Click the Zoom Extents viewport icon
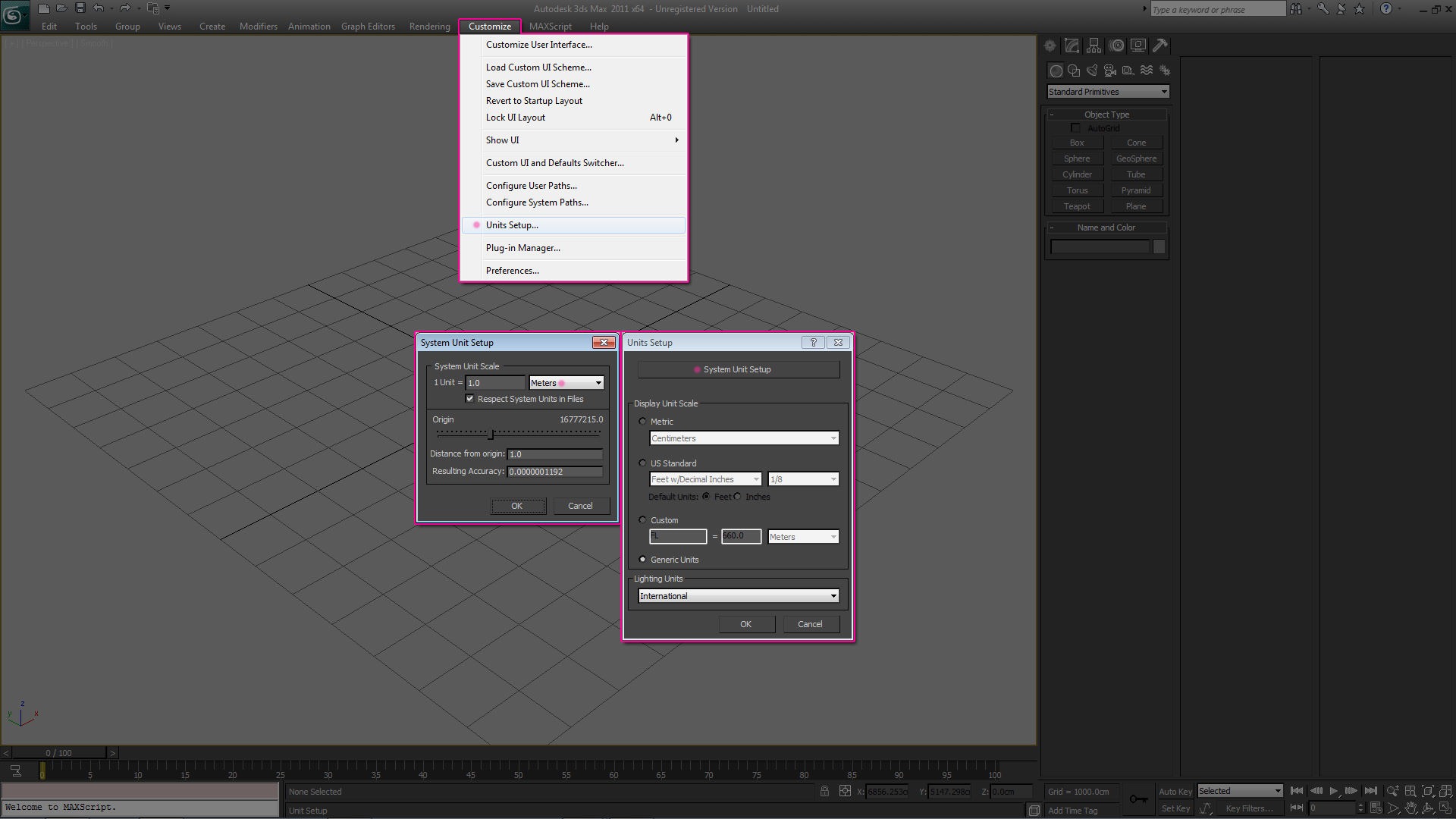This screenshot has width=1456, height=819. (1428, 791)
